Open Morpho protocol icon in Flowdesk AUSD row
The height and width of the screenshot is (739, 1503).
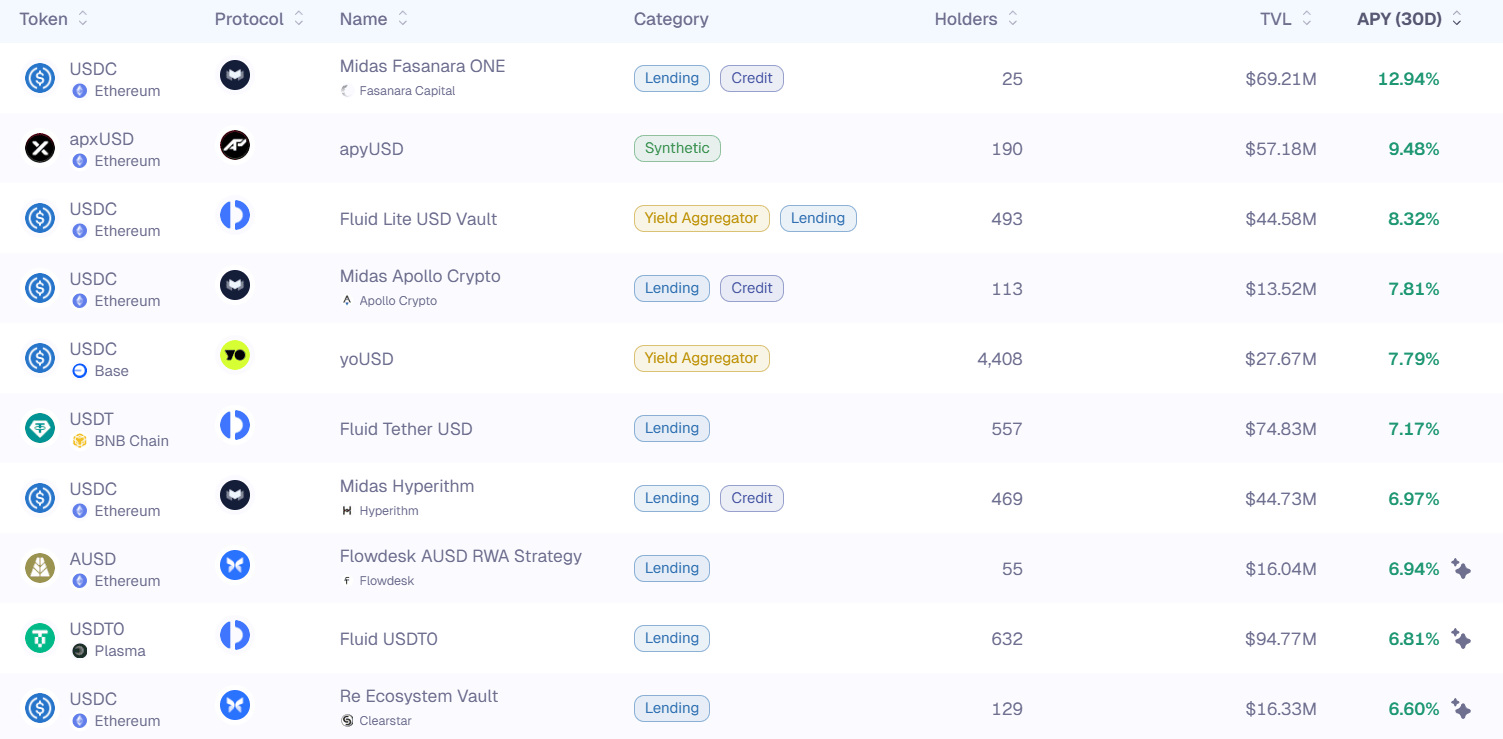pyautogui.click(x=235, y=565)
